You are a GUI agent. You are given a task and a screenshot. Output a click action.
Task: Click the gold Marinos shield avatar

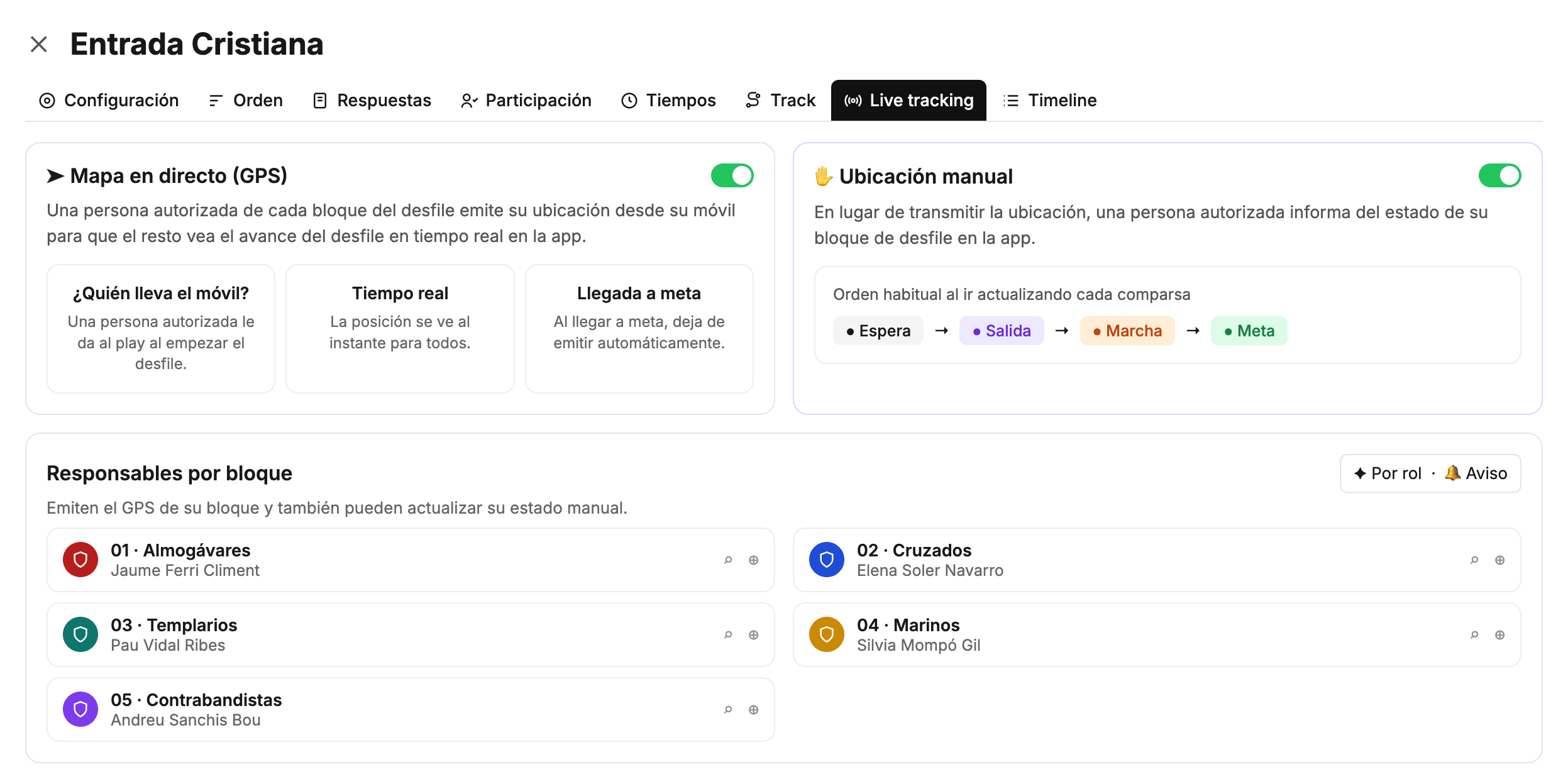pyautogui.click(x=827, y=634)
